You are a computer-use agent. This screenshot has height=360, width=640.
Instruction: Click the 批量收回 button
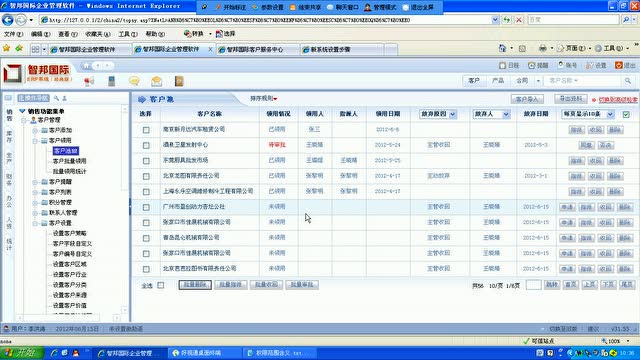(x=266, y=284)
